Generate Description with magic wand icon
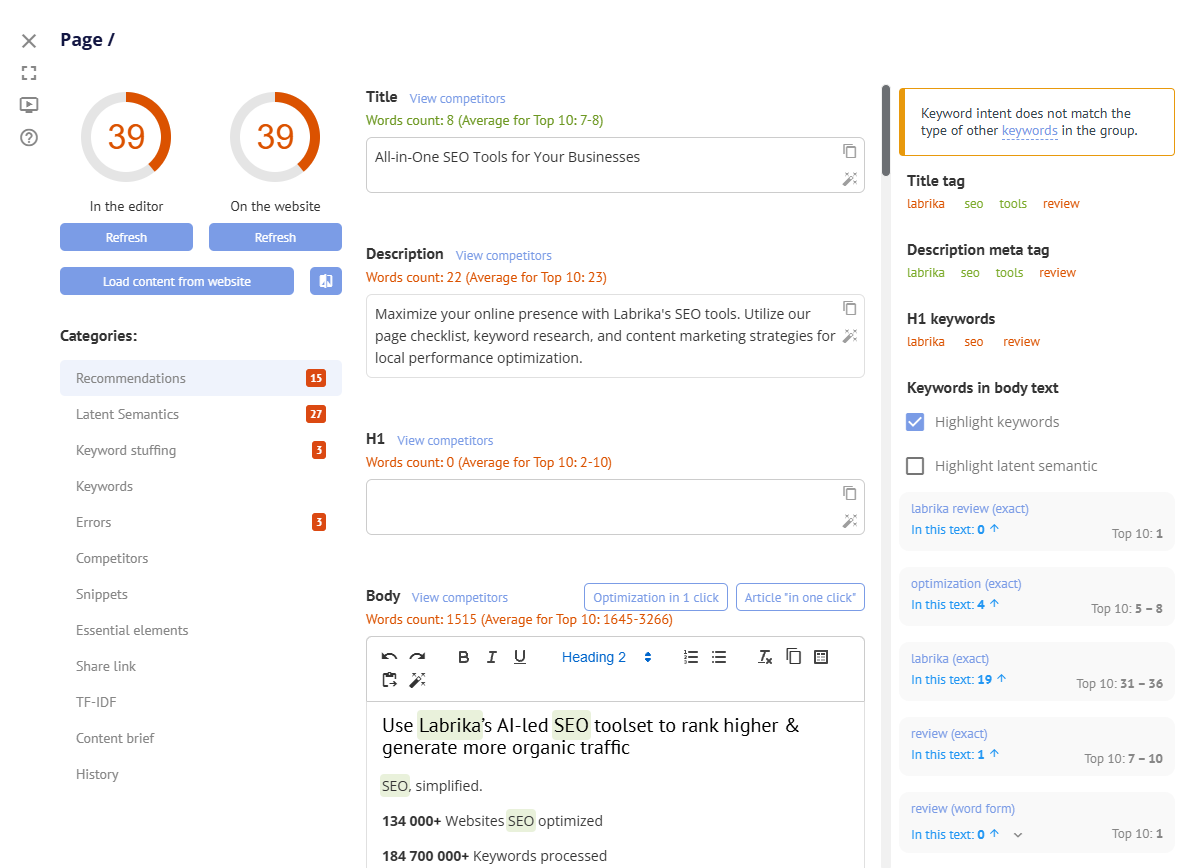The width and height of the screenshot is (1187, 868). (x=849, y=336)
